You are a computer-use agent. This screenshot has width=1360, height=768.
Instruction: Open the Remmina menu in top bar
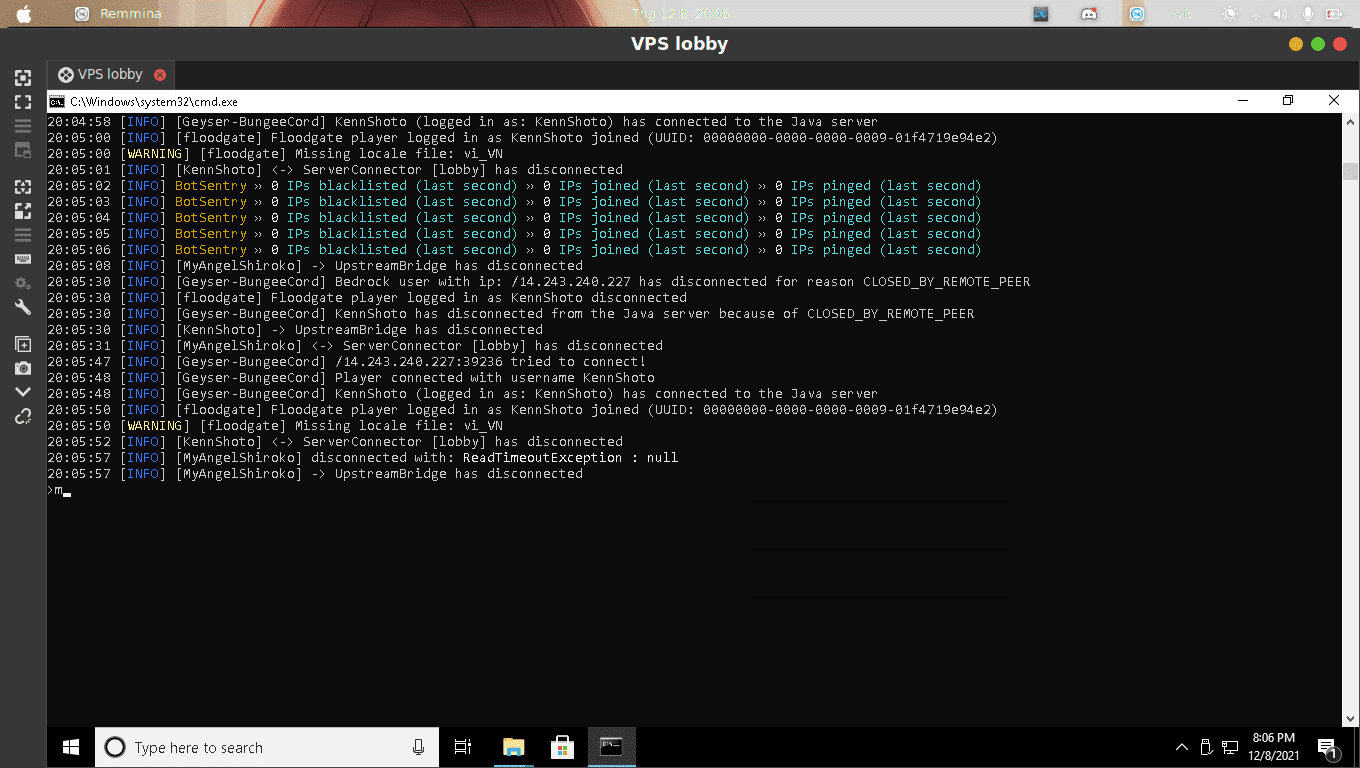(118, 14)
